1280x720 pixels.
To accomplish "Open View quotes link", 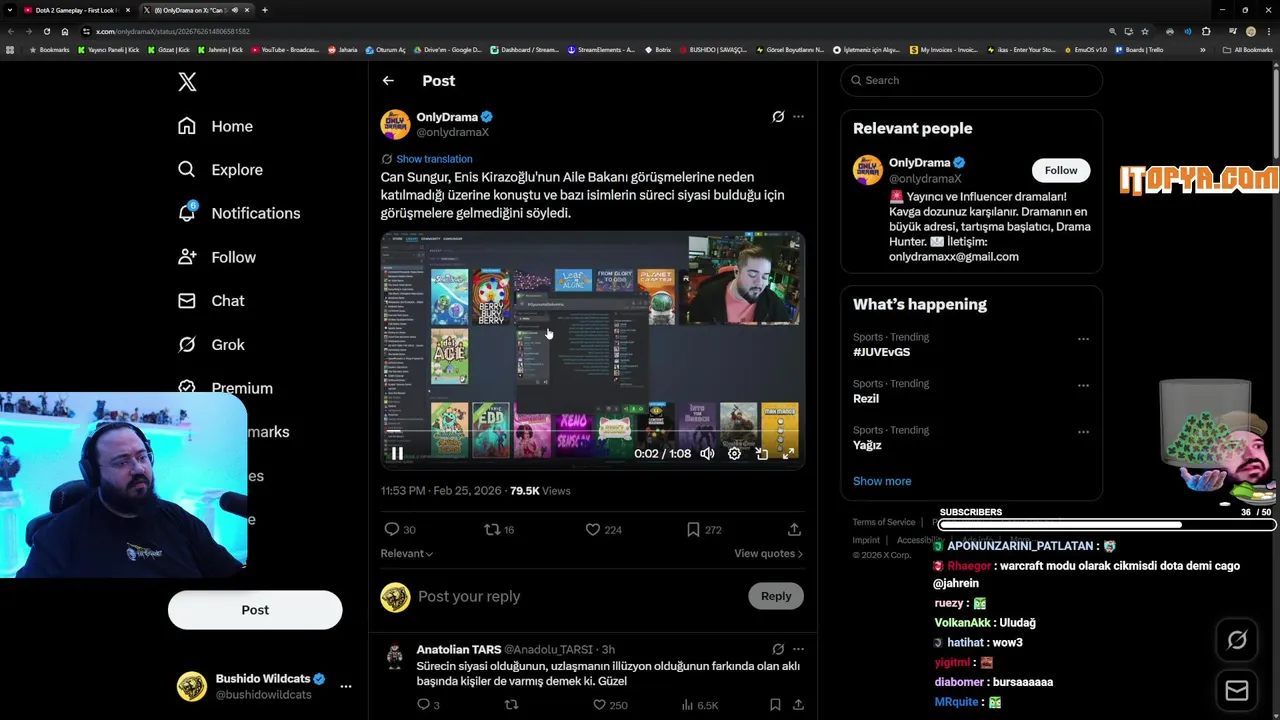I will (768, 554).
